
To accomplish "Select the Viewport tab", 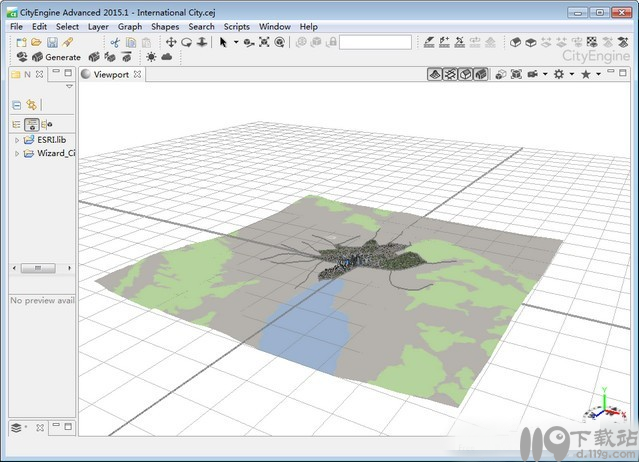I will click(111, 74).
